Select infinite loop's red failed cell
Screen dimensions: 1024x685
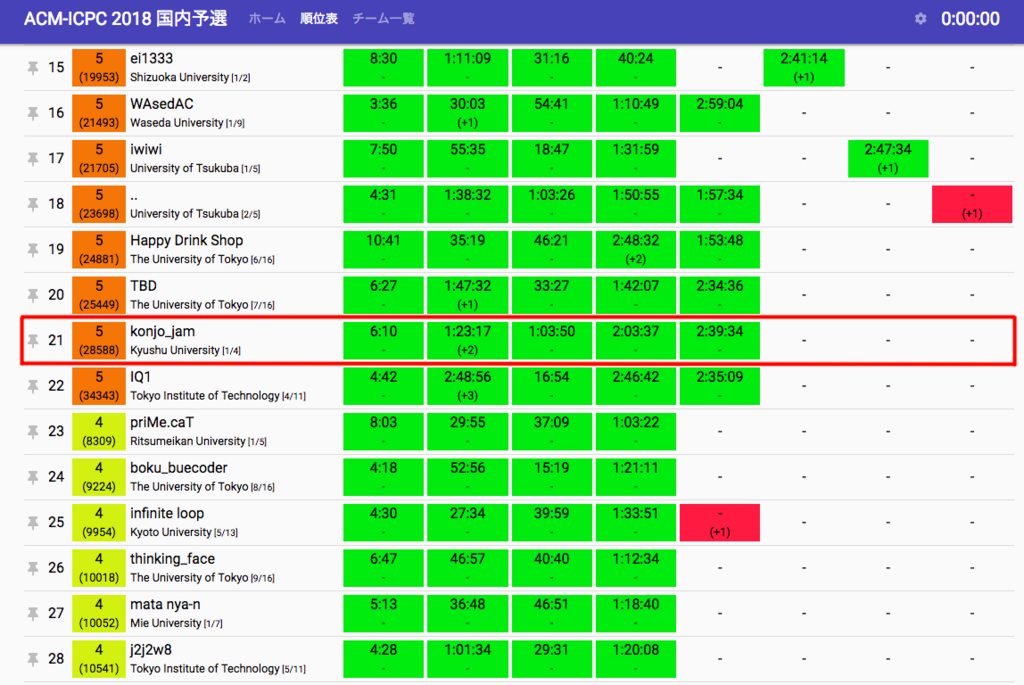click(720, 522)
